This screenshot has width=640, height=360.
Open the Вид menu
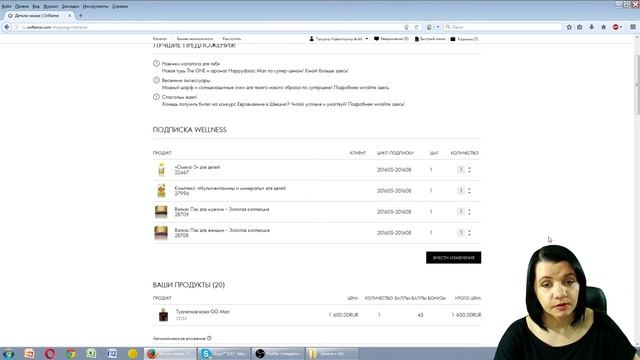click(x=36, y=7)
